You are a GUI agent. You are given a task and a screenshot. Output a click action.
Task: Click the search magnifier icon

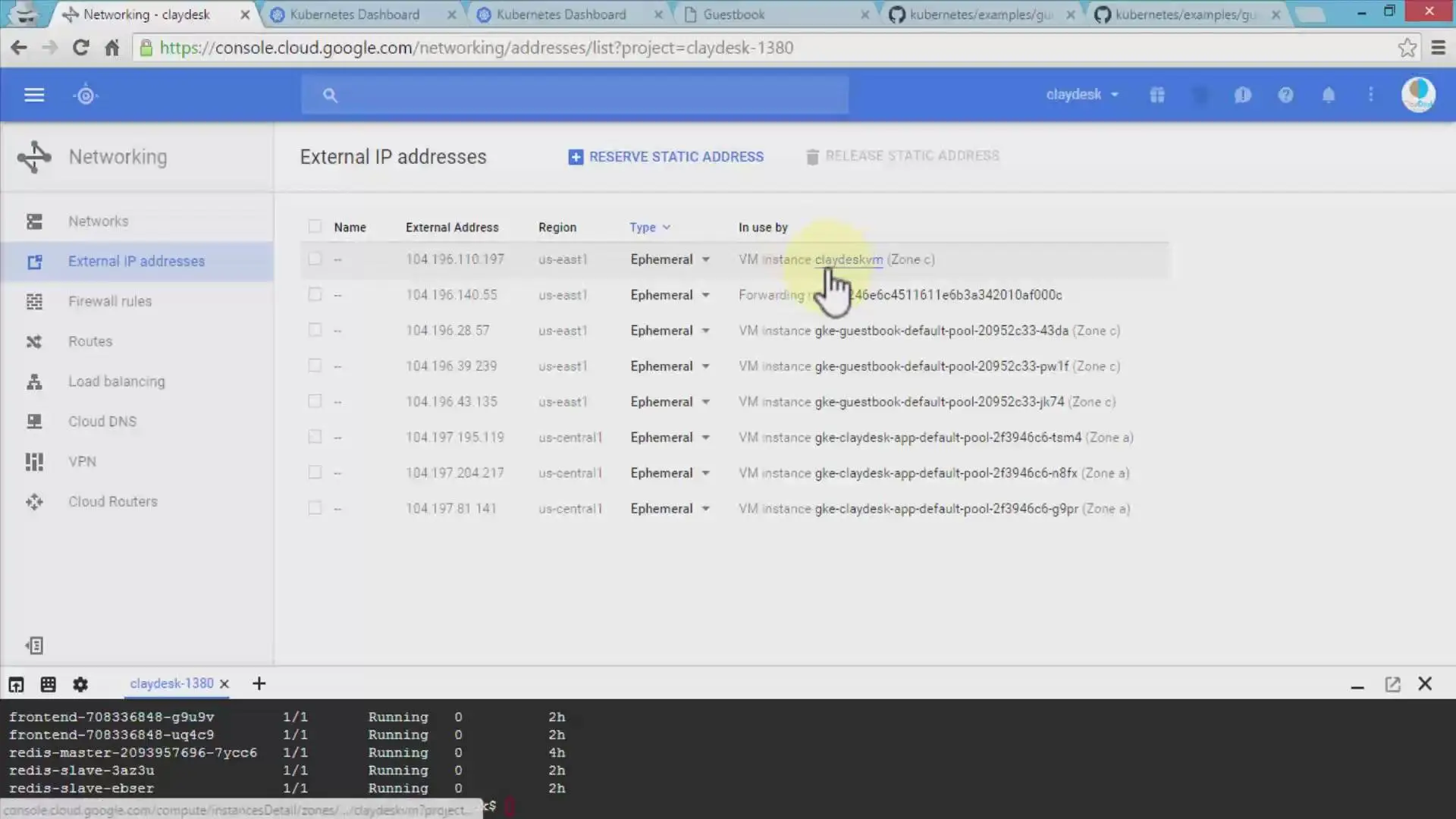[330, 96]
